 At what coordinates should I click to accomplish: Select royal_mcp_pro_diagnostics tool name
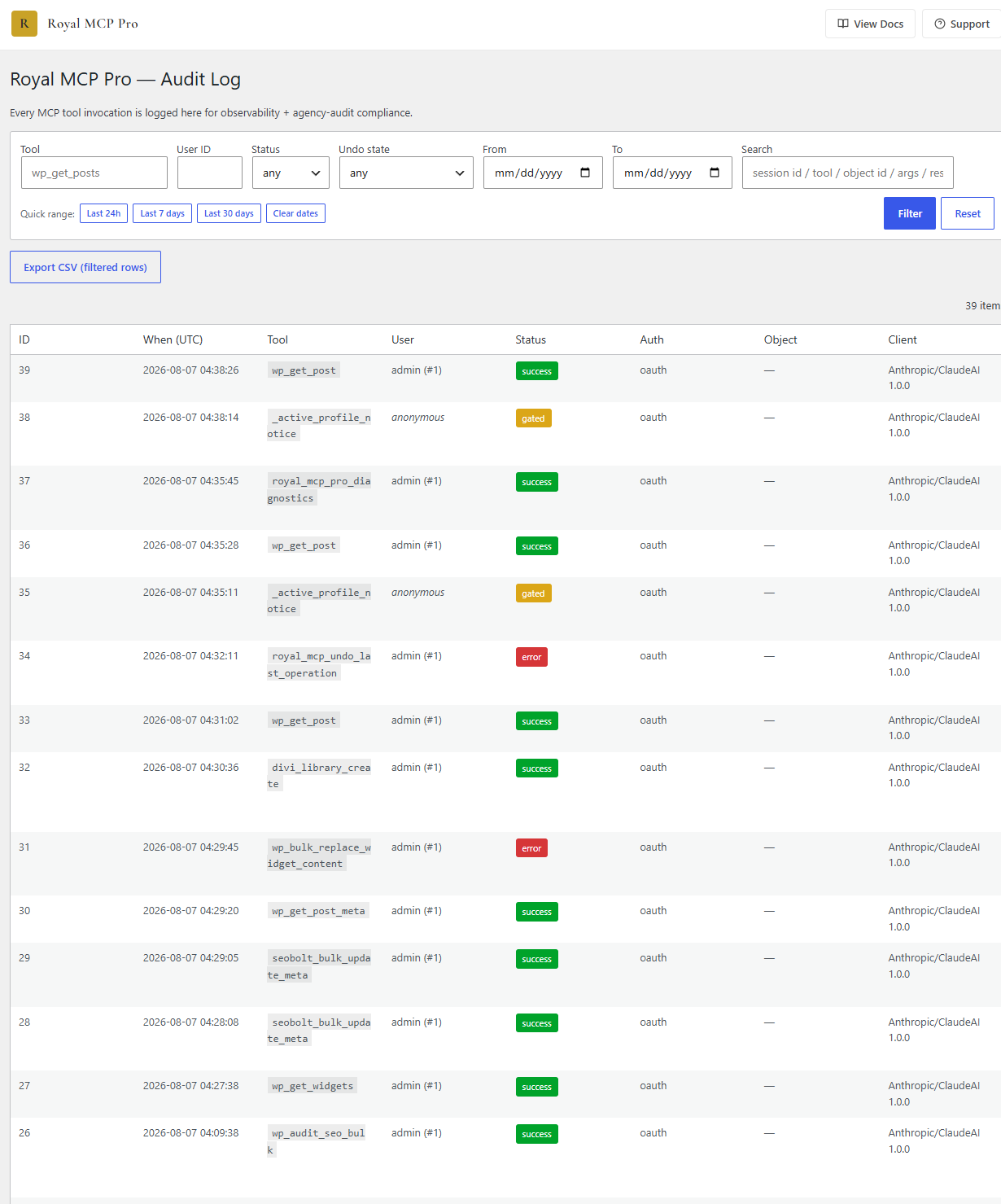pos(319,489)
